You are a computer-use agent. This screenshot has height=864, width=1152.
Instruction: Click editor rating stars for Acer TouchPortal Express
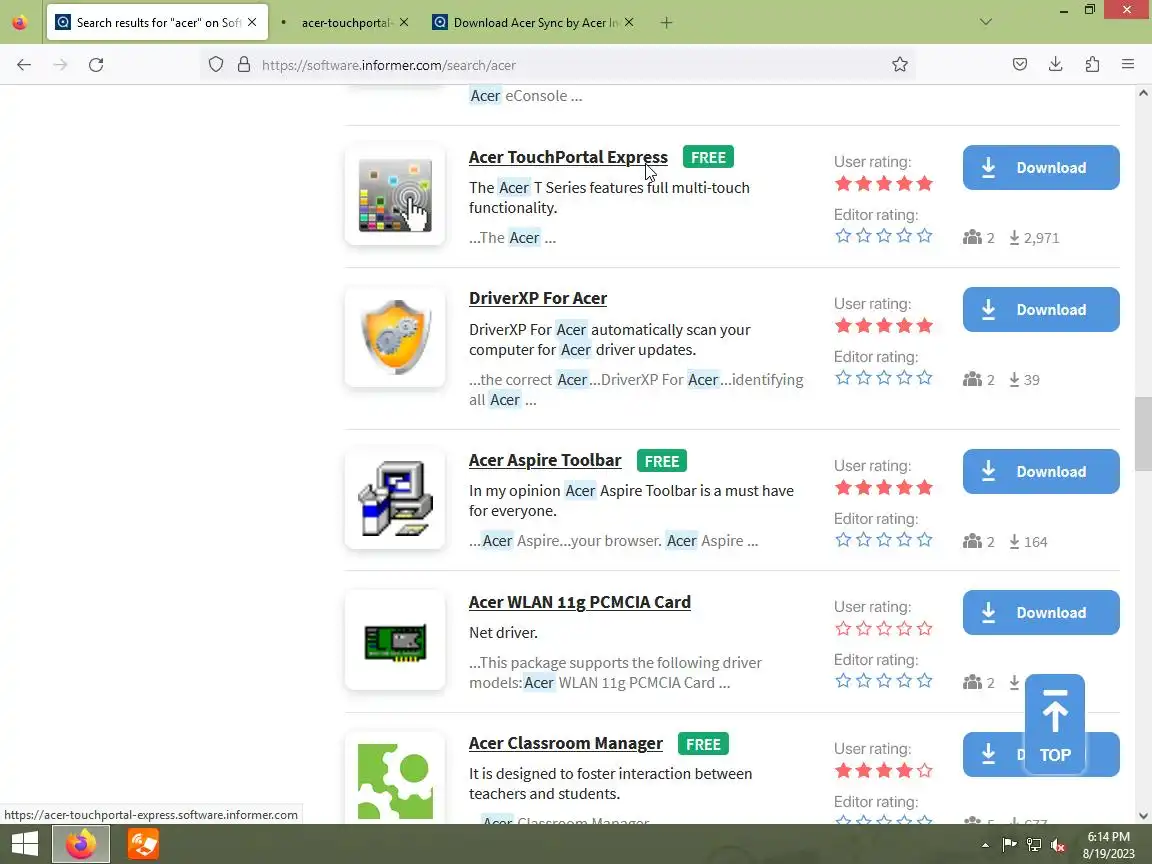tap(884, 236)
